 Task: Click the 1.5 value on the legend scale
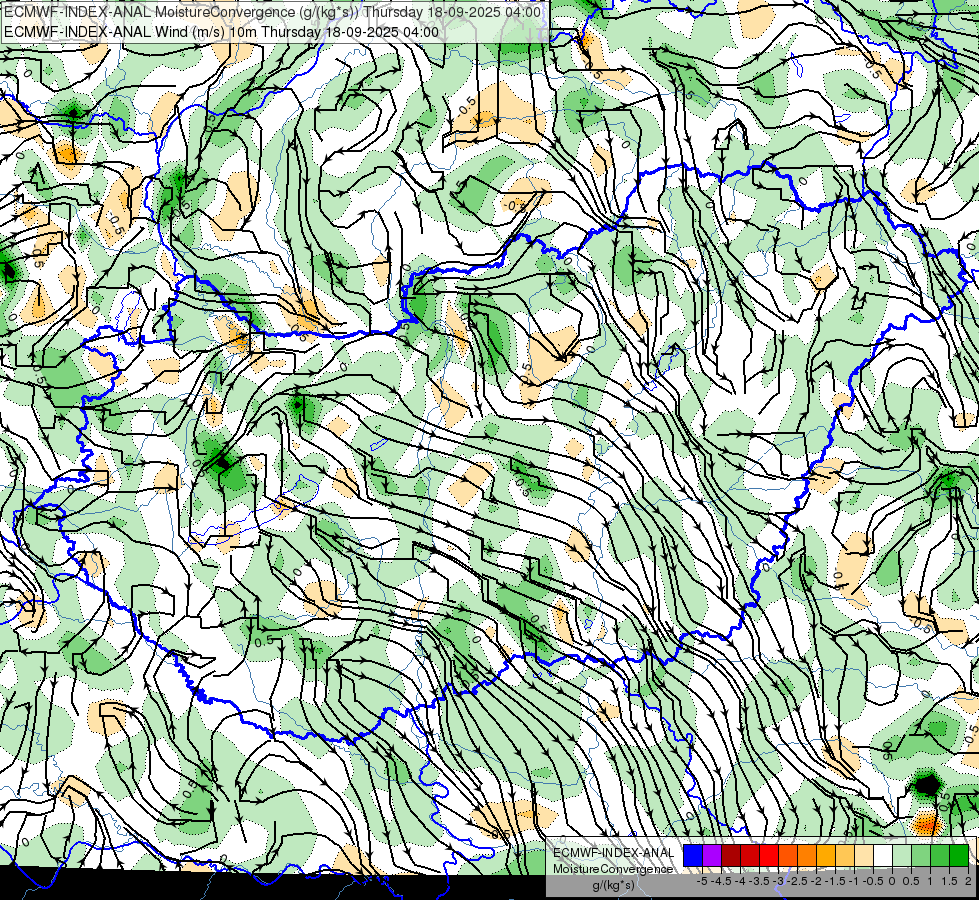(x=949, y=881)
